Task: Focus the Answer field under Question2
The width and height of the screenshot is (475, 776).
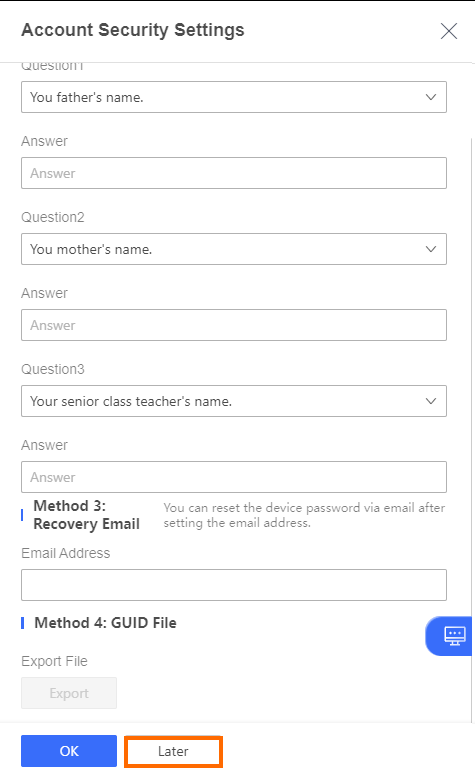Action: (234, 325)
